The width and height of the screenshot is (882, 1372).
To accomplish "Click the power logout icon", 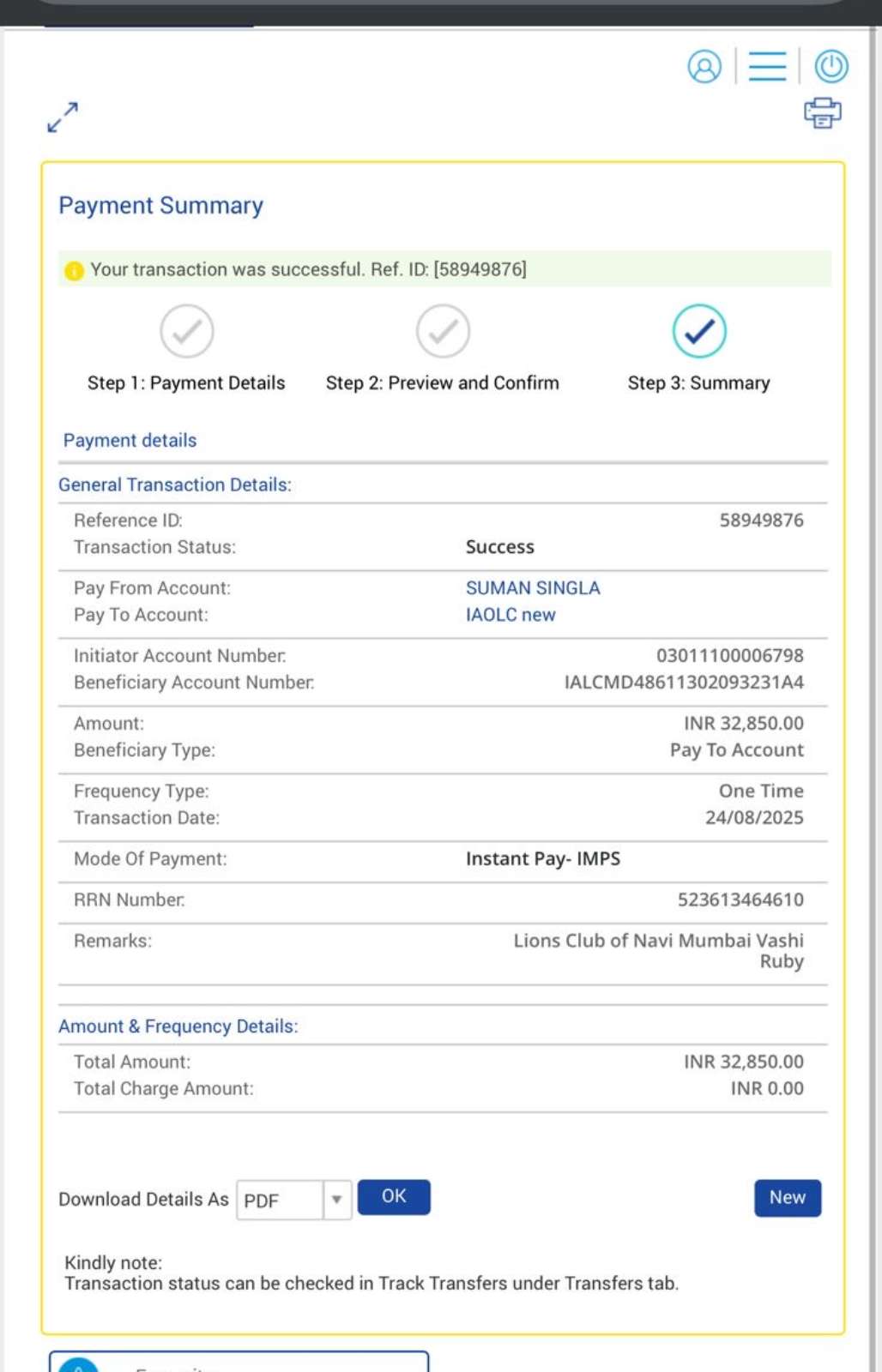I will 831,66.
